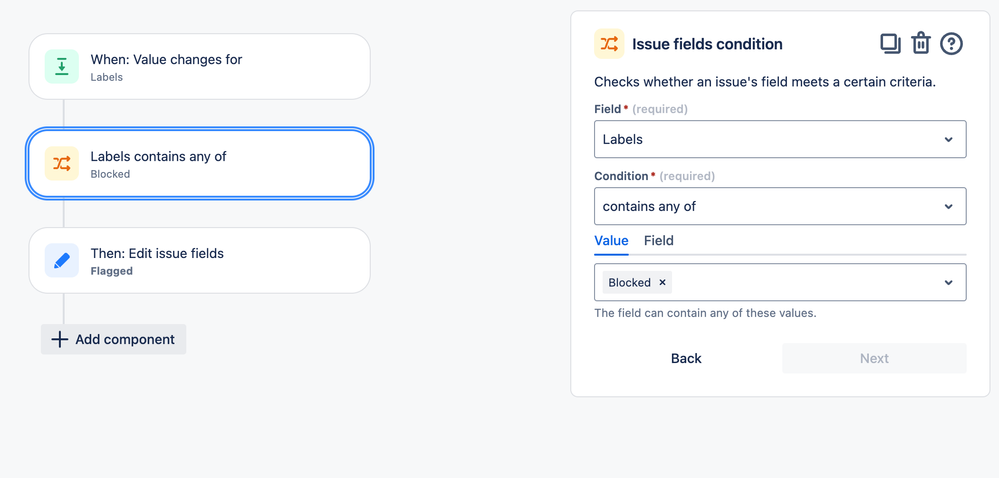Switch to the Field tab
The image size is (999, 478).
[x=659, y=241]
